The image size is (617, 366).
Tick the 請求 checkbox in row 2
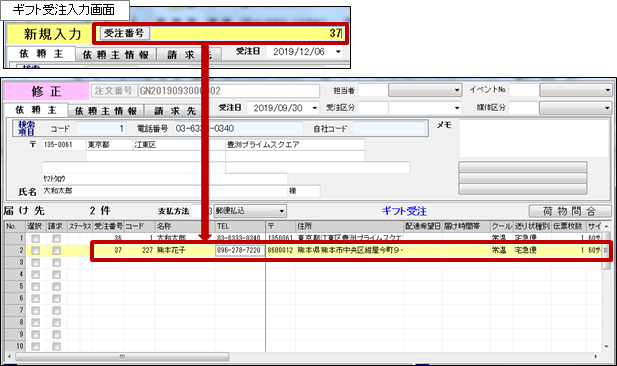pyautogui.click(x=56, y=250)
